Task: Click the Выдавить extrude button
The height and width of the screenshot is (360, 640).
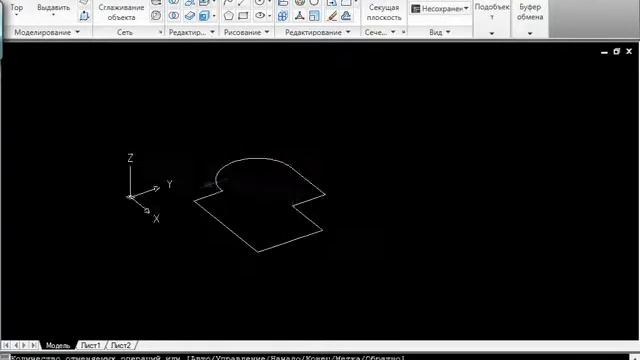Action: click(x=53, y=7)
